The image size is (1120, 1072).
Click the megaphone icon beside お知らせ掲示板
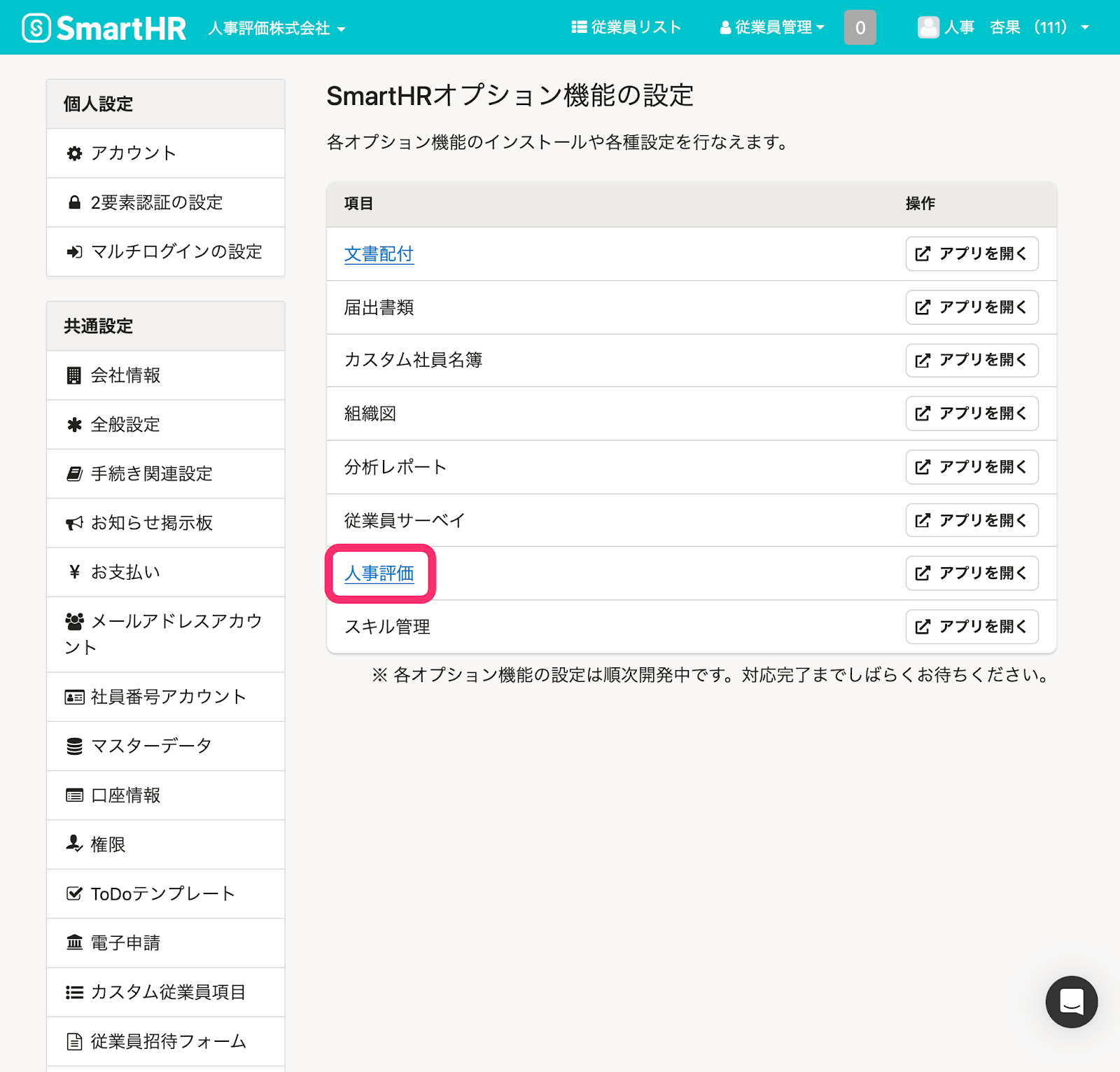pos(74,523)
